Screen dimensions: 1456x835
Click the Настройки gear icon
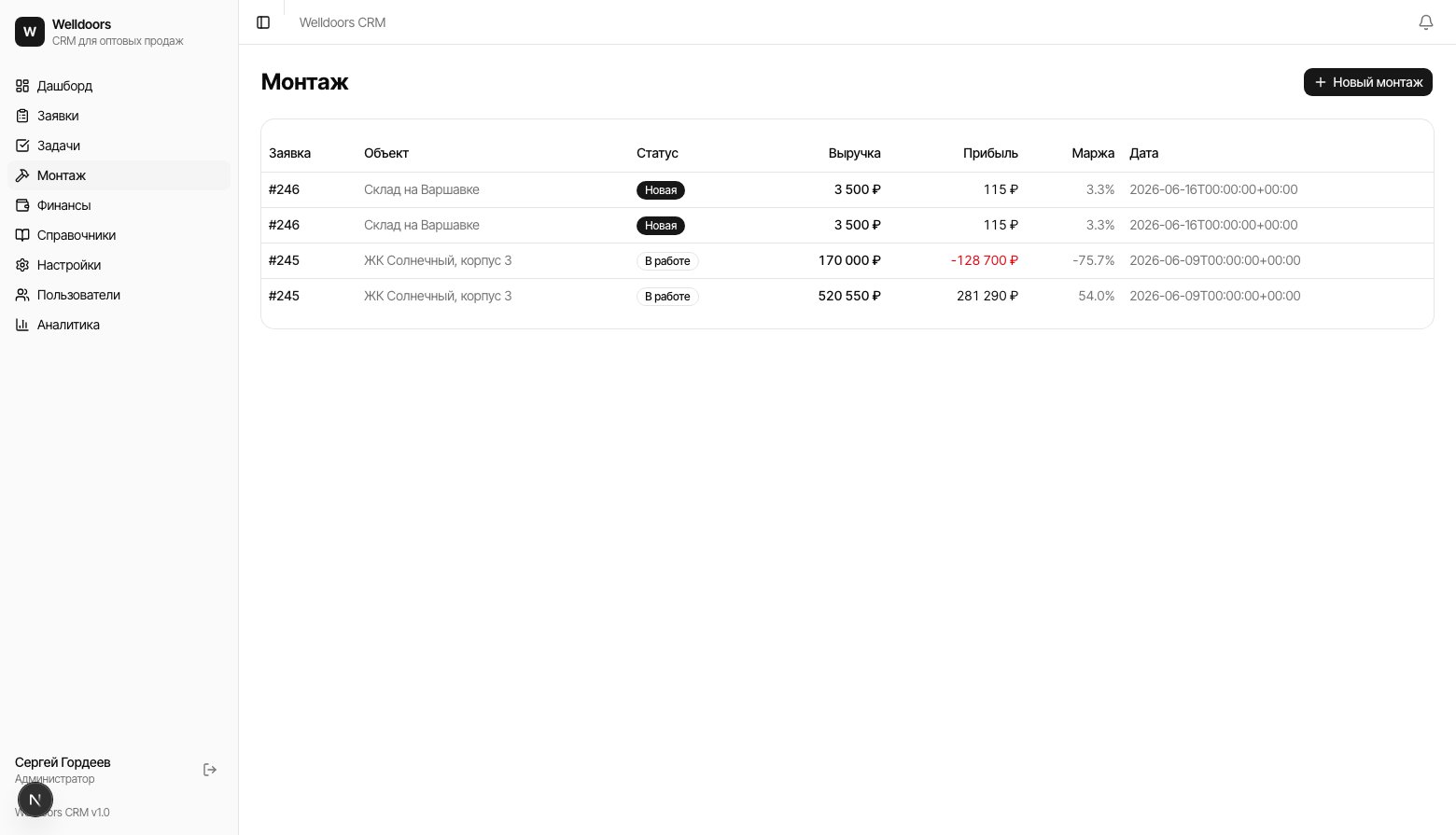pos(22,265)
